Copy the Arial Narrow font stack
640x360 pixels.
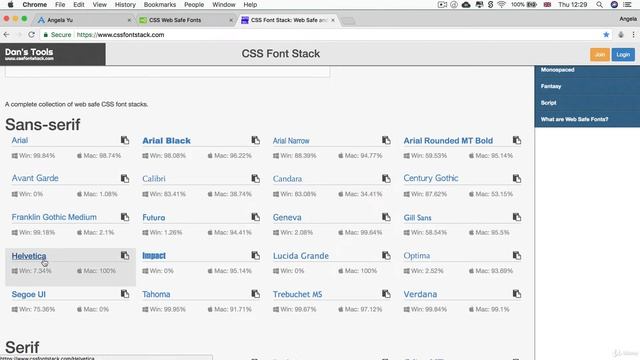[x=386, y=140]
